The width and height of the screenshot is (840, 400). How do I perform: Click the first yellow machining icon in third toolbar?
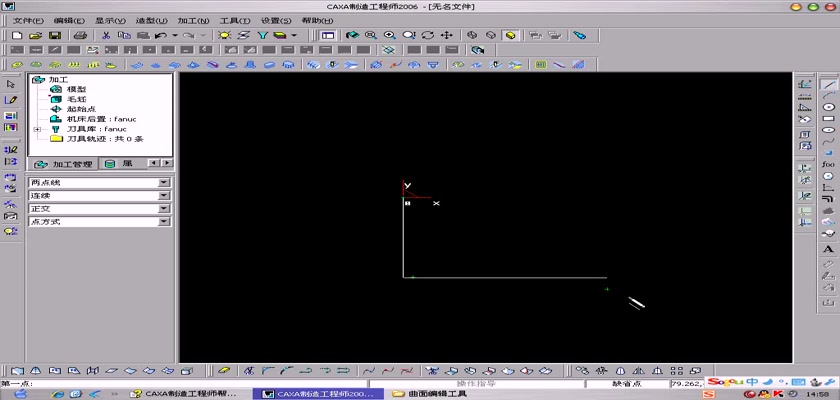point(17,65)
